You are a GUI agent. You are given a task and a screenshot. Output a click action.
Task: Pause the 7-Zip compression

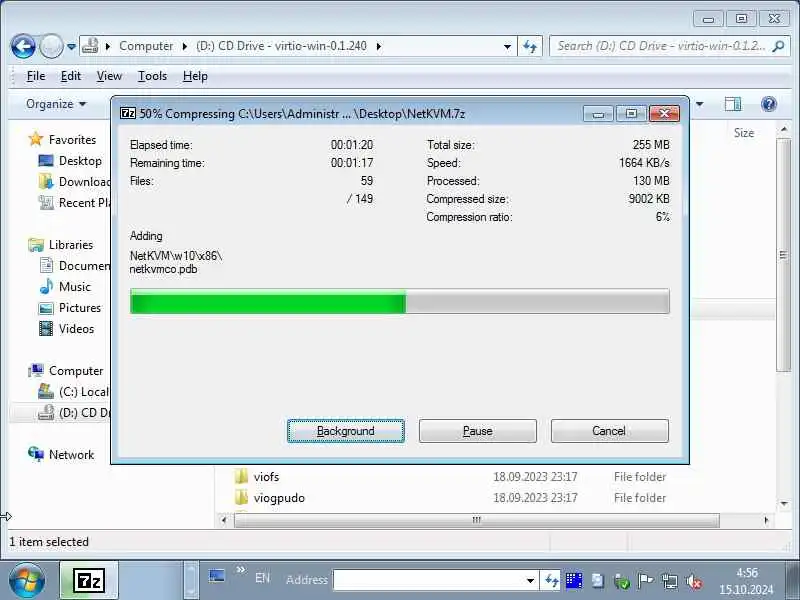click(478, 431)
